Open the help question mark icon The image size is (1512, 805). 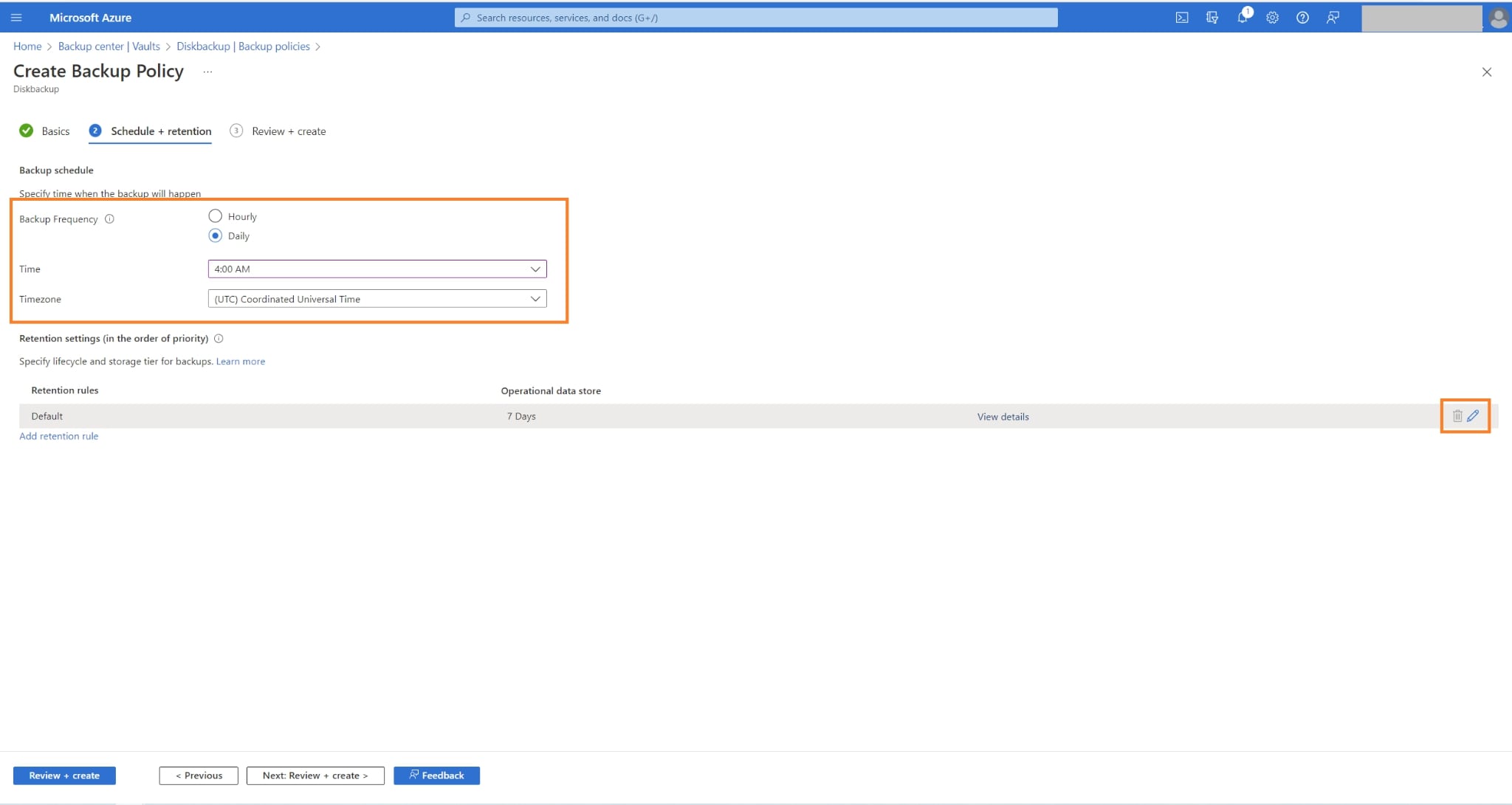point(1302,18)
